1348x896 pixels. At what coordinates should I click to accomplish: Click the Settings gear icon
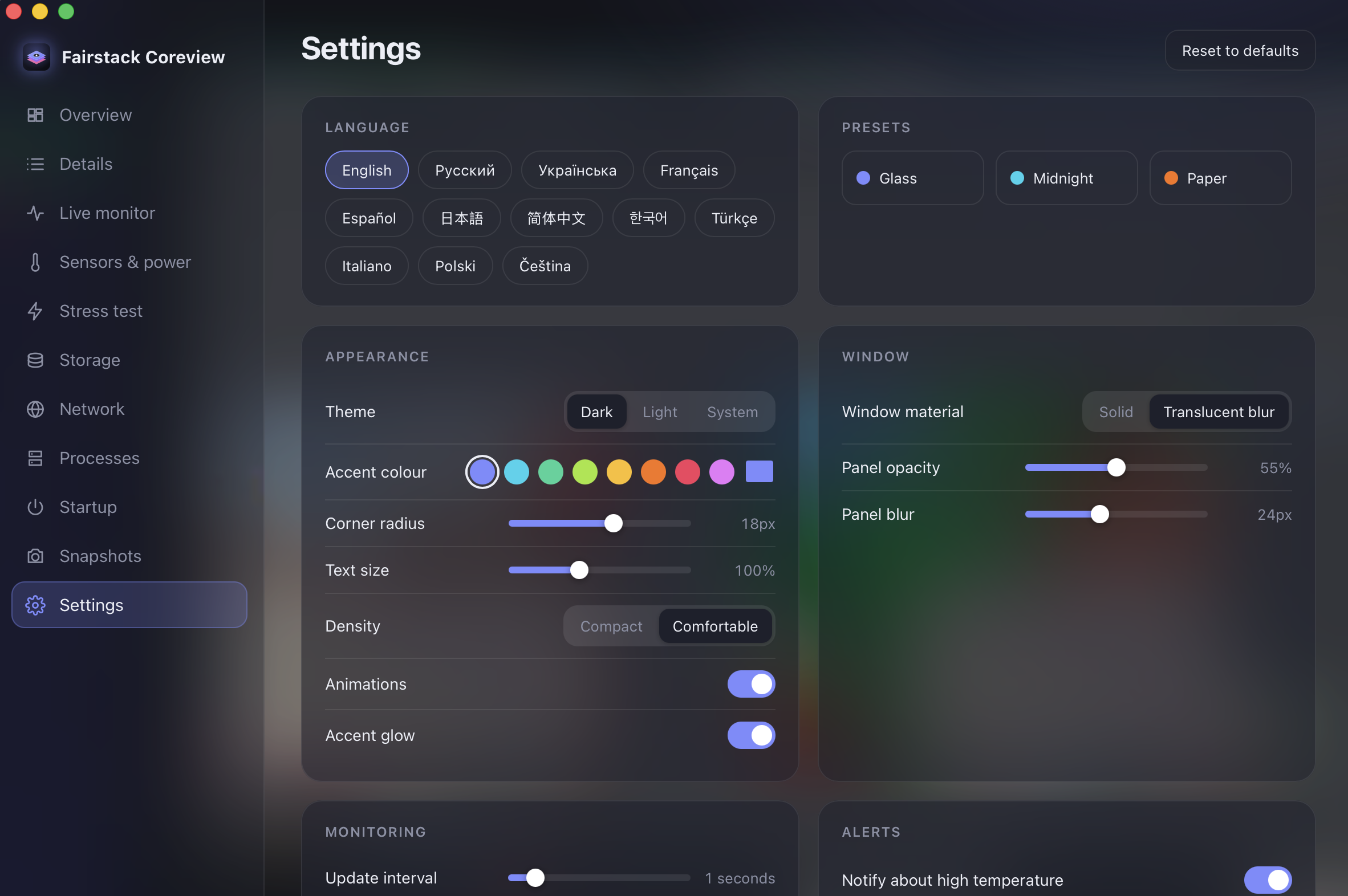pos(35,605)
